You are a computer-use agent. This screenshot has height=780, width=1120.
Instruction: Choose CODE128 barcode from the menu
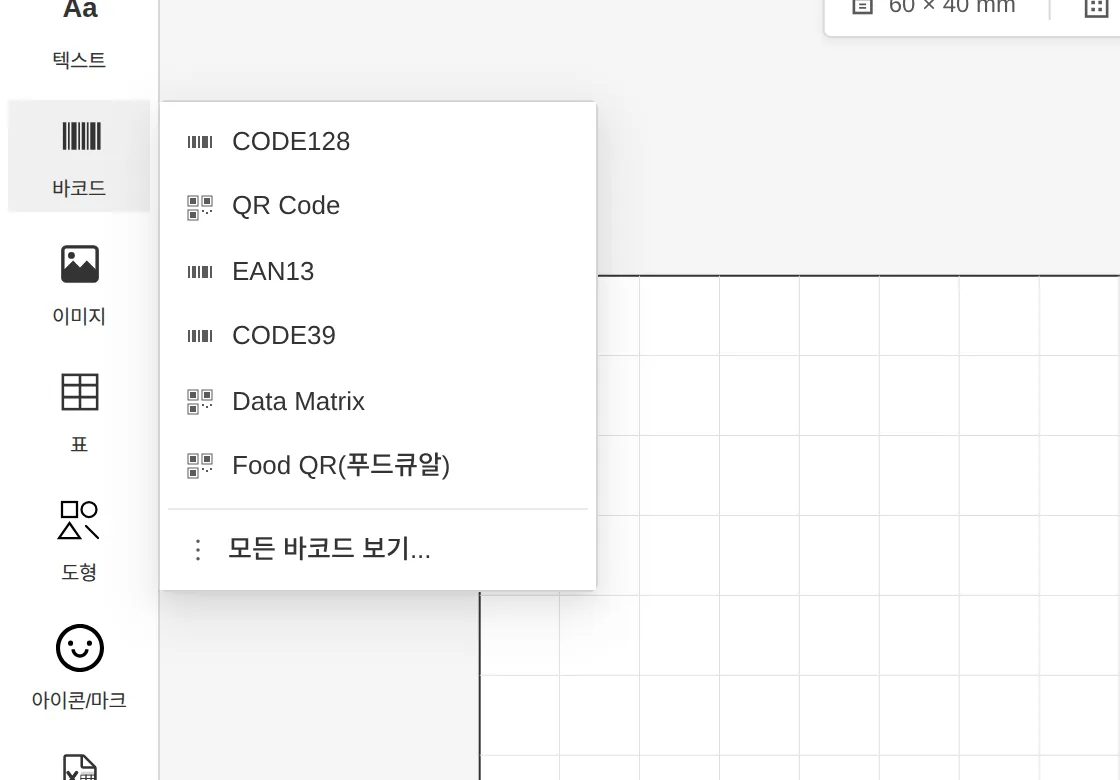378,141
